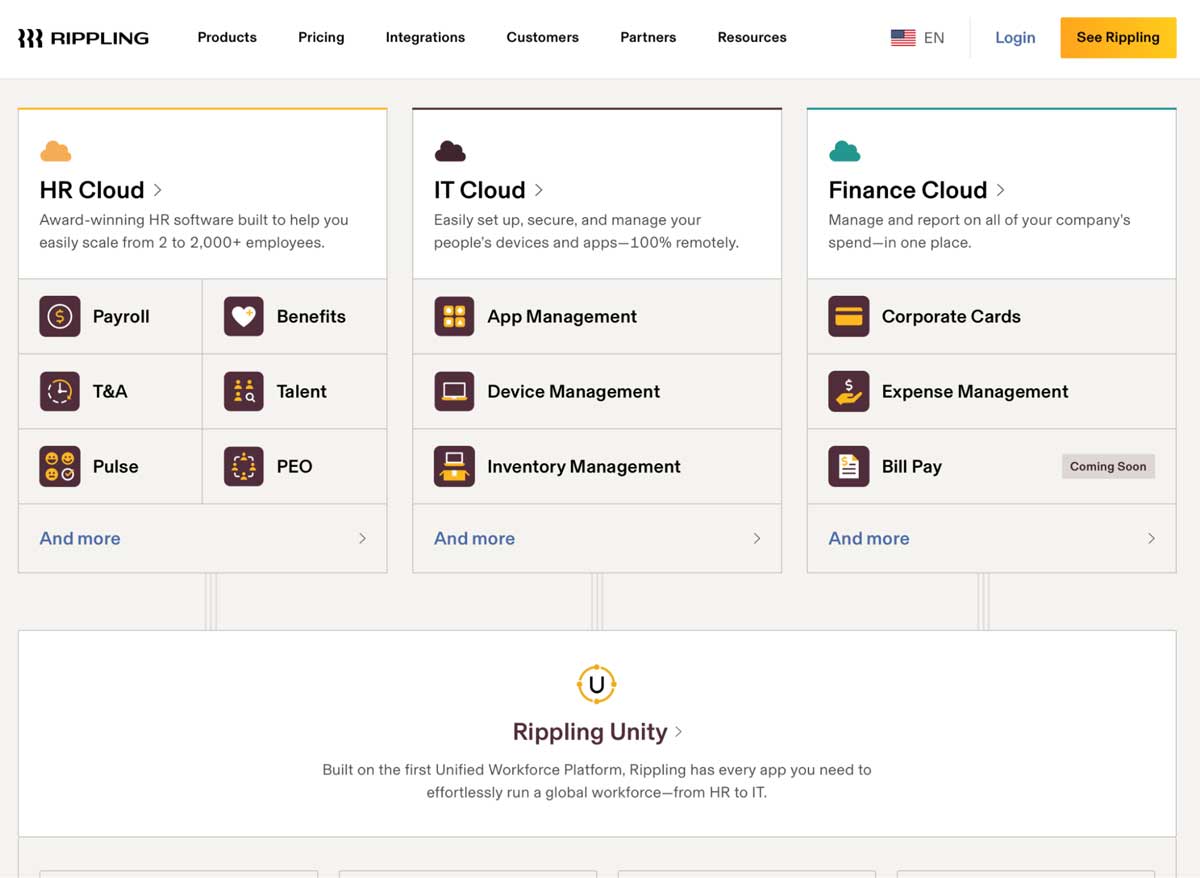Open the Login link
This screenshot has height=878, width=1200.
pos(1015,37)
